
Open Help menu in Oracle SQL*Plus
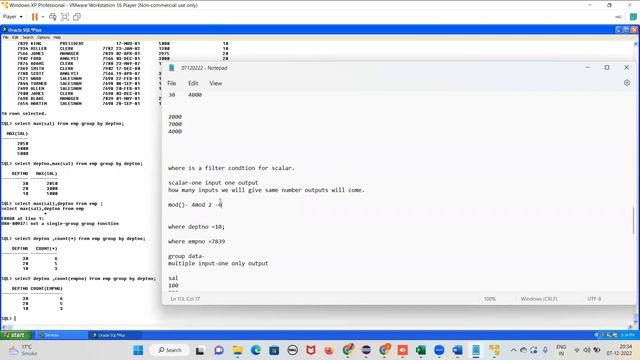tap(57, 37)
